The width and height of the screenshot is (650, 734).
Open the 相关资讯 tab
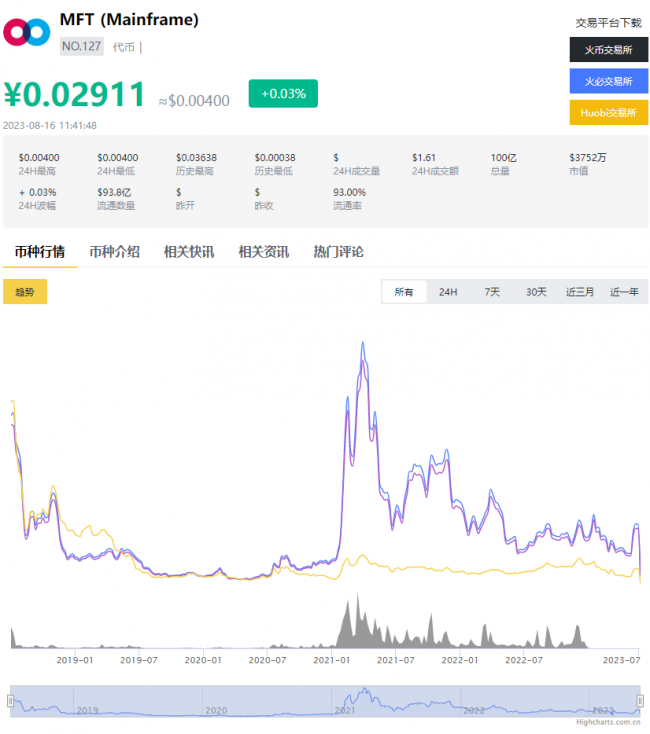[x=264, y=252]
